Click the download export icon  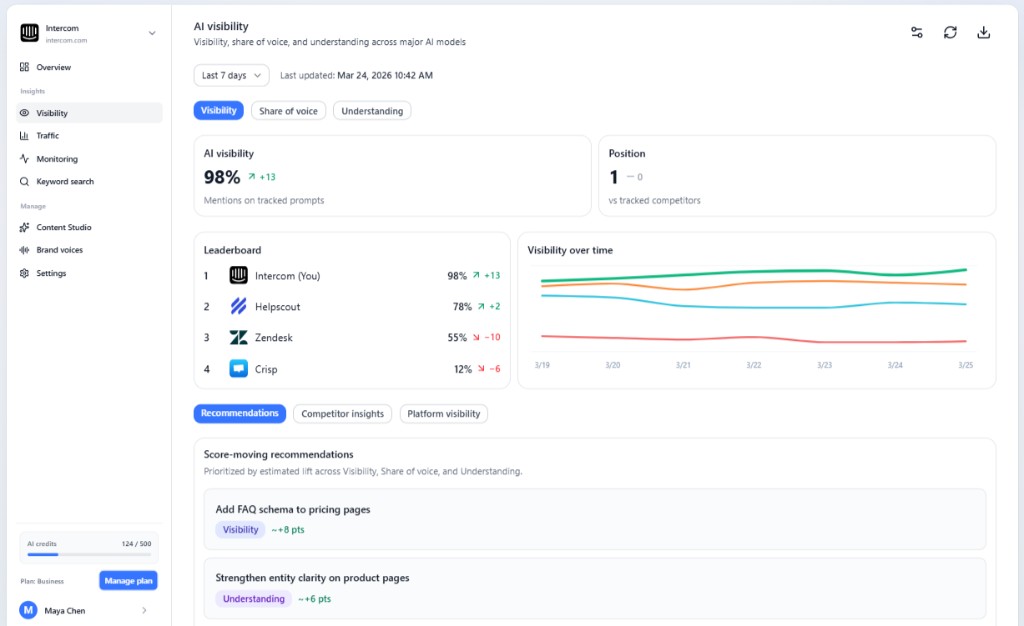[984, 33]
